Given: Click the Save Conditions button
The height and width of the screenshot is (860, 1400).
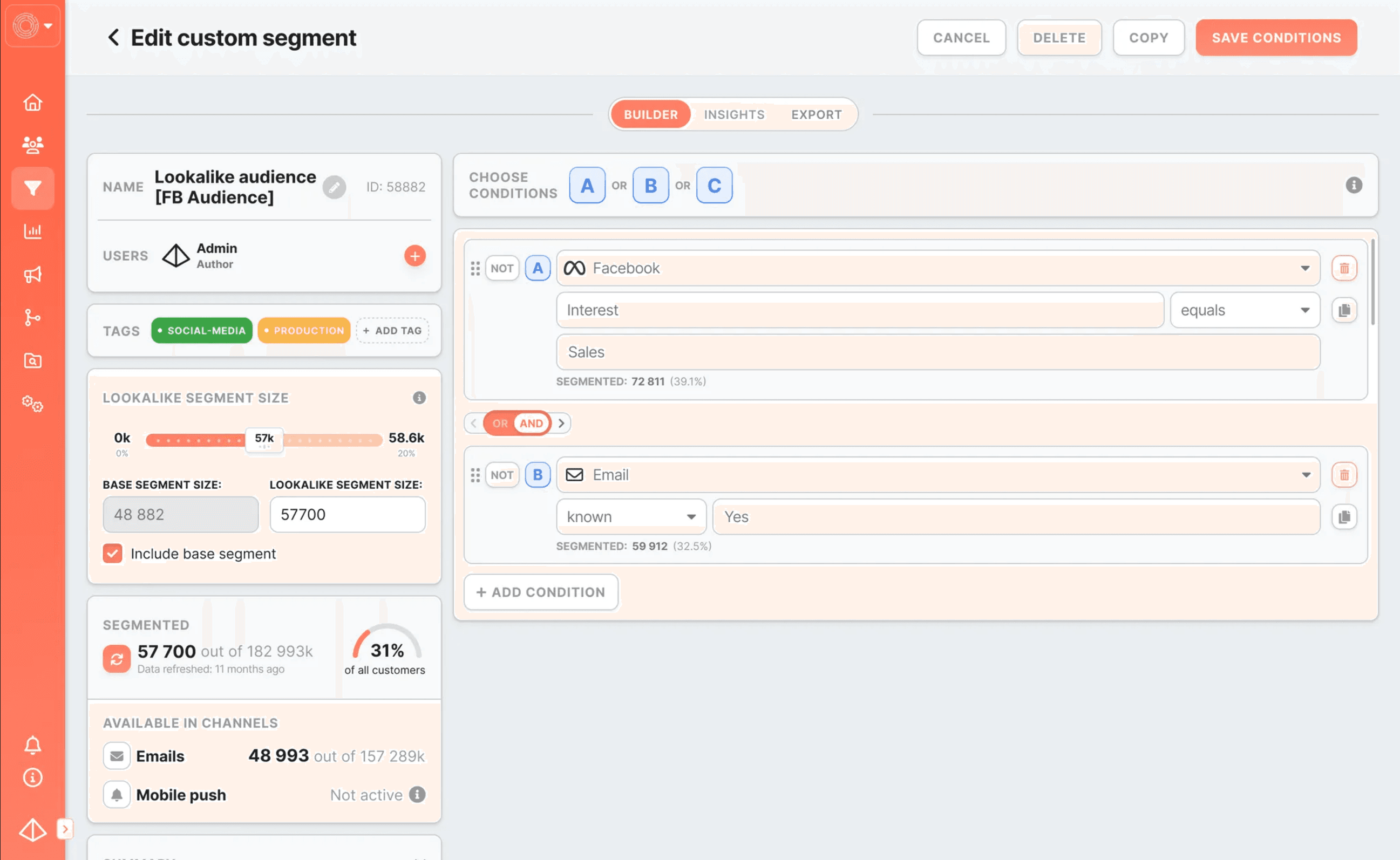Looking at the screenshot, I should point(1275,38).
